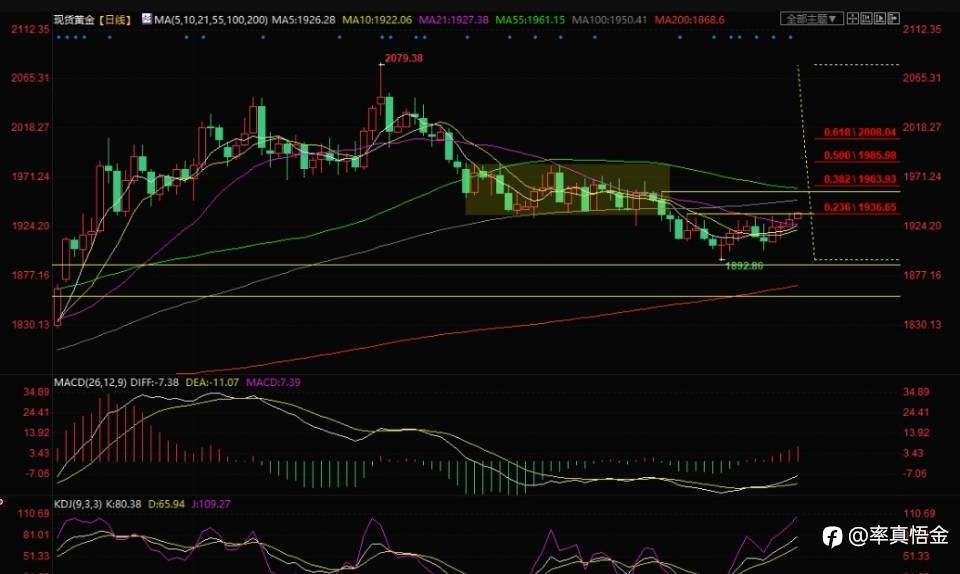960x574 pixels.
Task: Click the yellow shaded consolidation rectangle
Action: click(568, 188)
